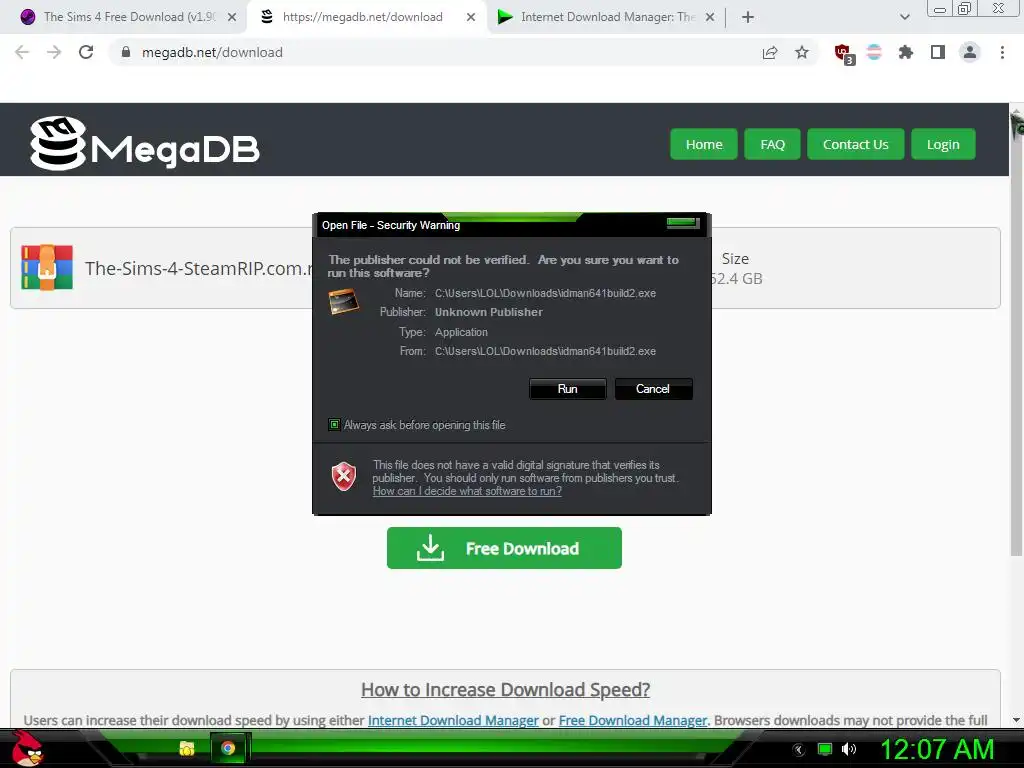Click the application icon in the dialog

pos(344,301)
